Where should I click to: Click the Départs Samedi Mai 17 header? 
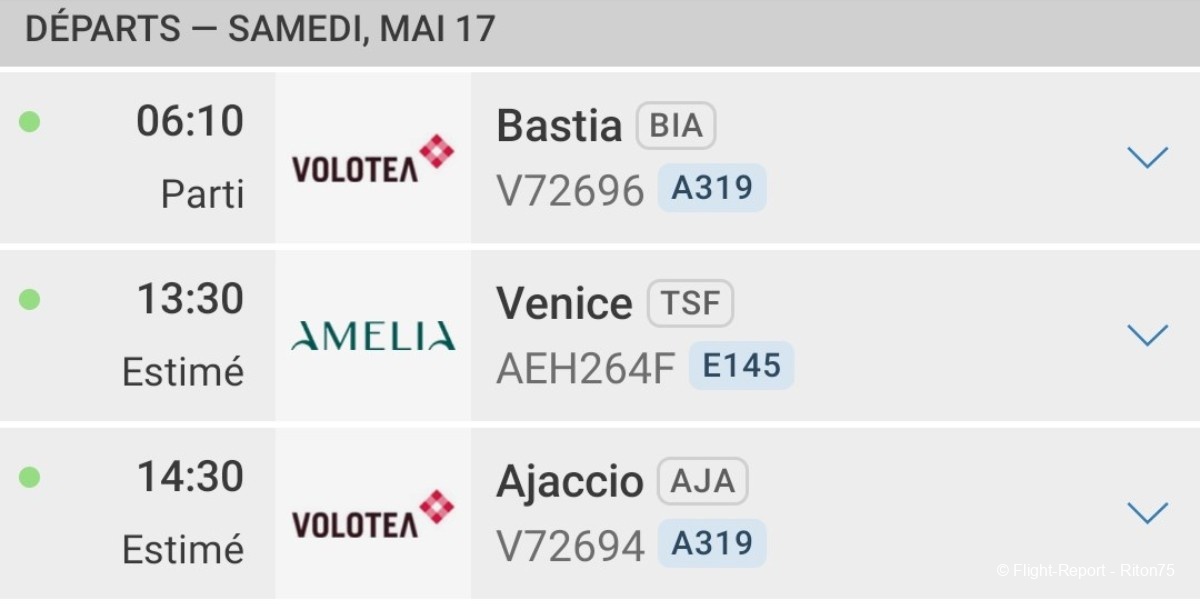tap(260, 29)
